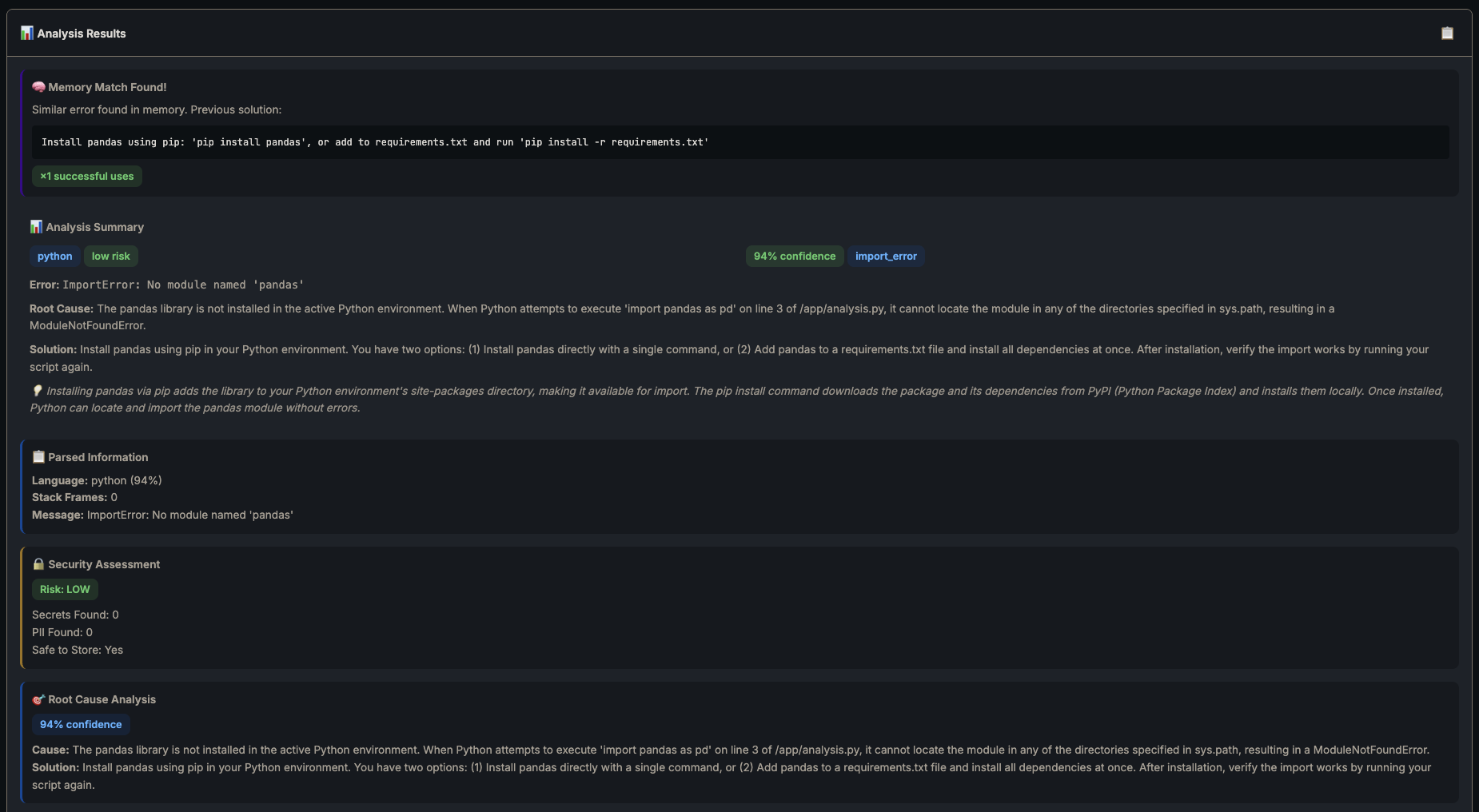Click the Safe to Store: Yes line
Image resolution: width=1479 pixels, height=812 pixels.
pyautogui.click(x=78, y=650)
